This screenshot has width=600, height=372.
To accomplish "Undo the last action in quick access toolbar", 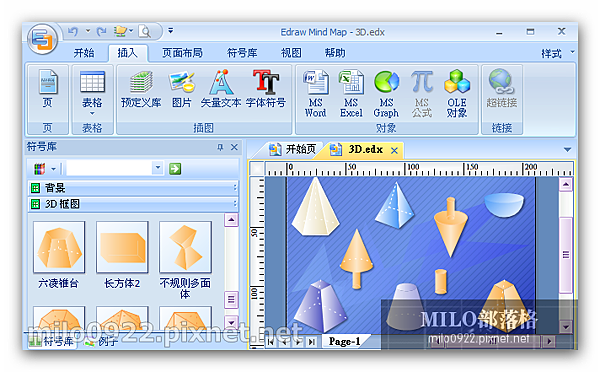I will click(73, 31).
